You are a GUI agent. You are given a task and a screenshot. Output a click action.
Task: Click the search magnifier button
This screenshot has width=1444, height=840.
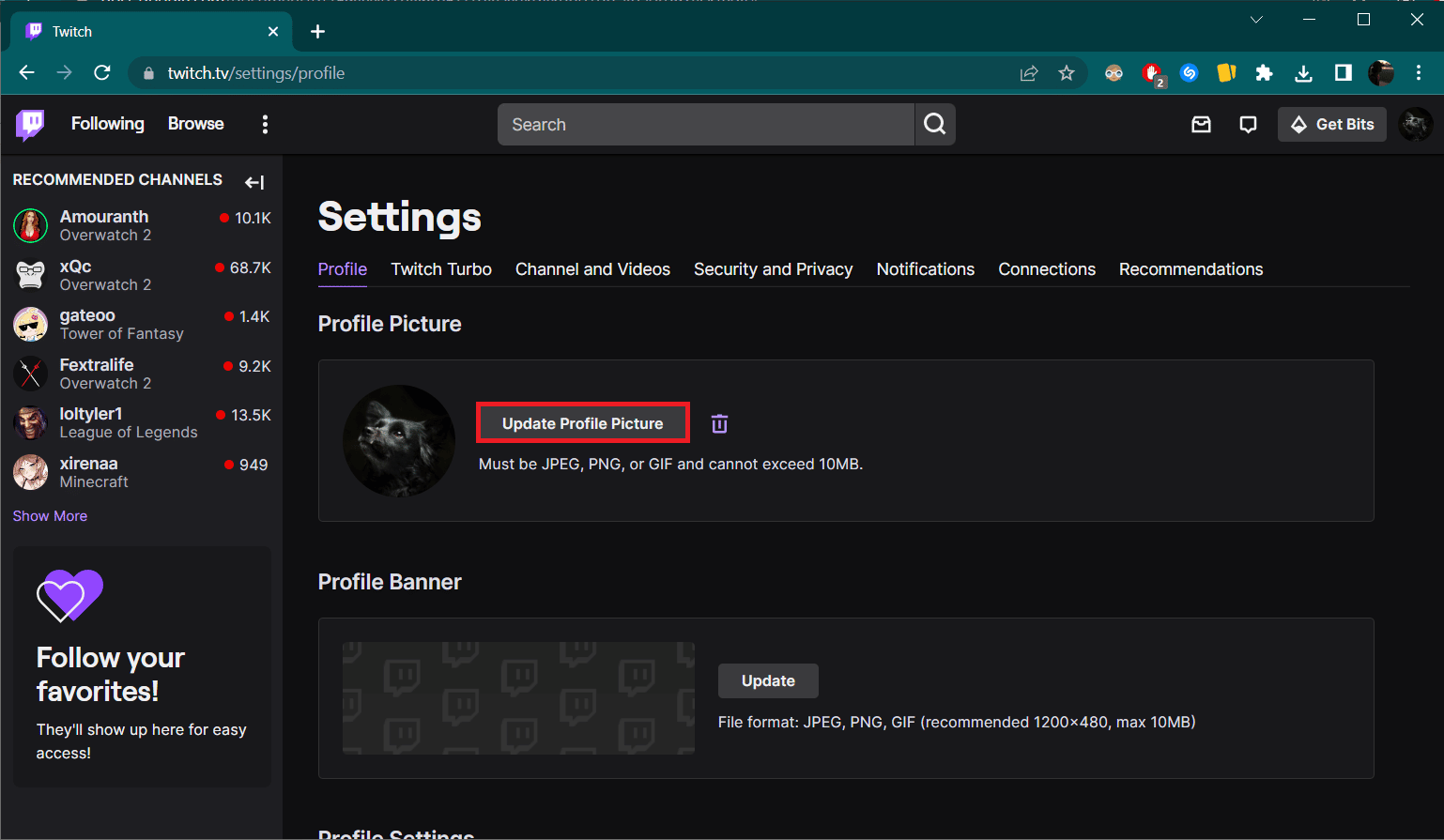coord(935,124)
